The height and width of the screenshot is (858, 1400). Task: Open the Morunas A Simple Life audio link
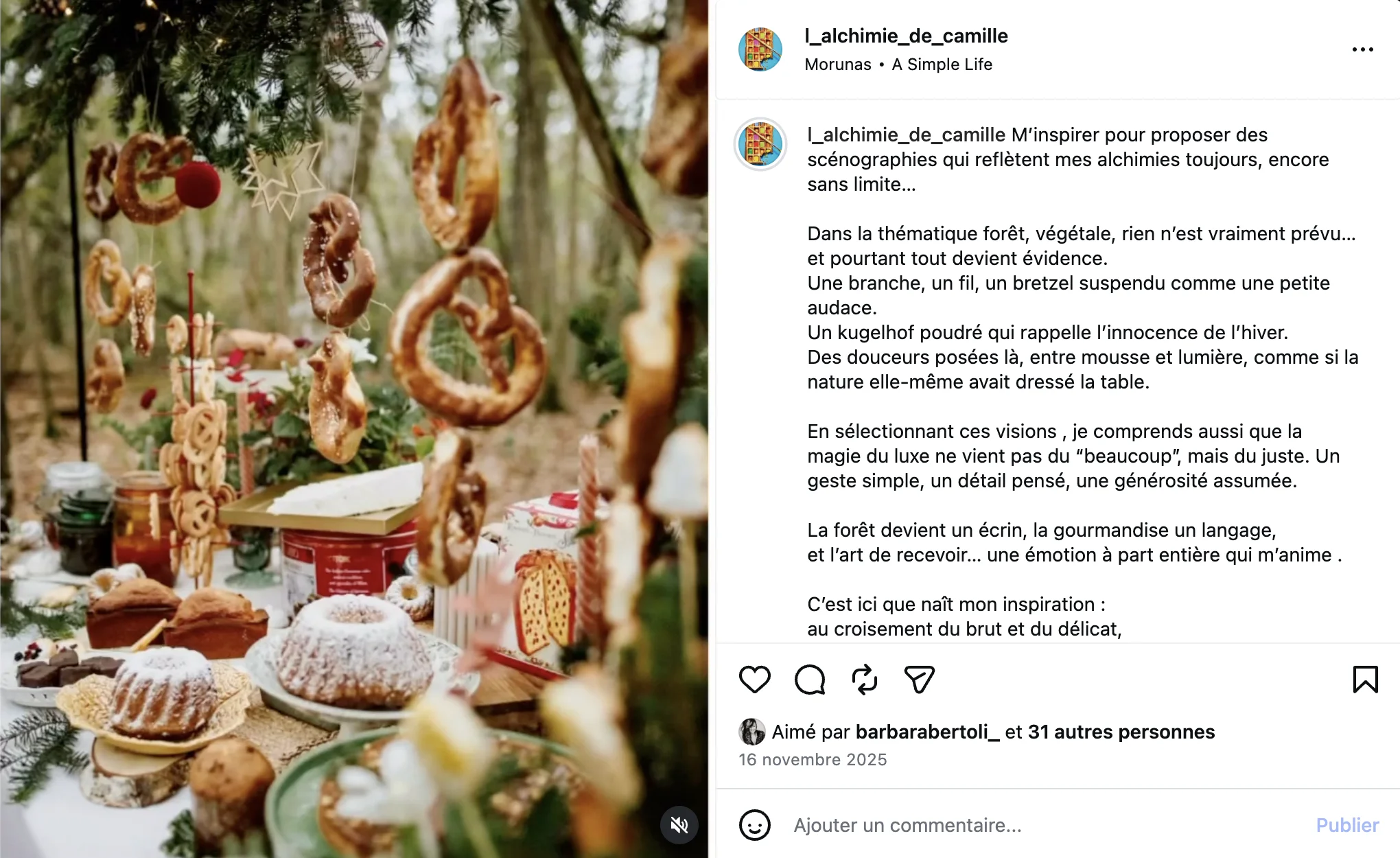tap(898, 65)
